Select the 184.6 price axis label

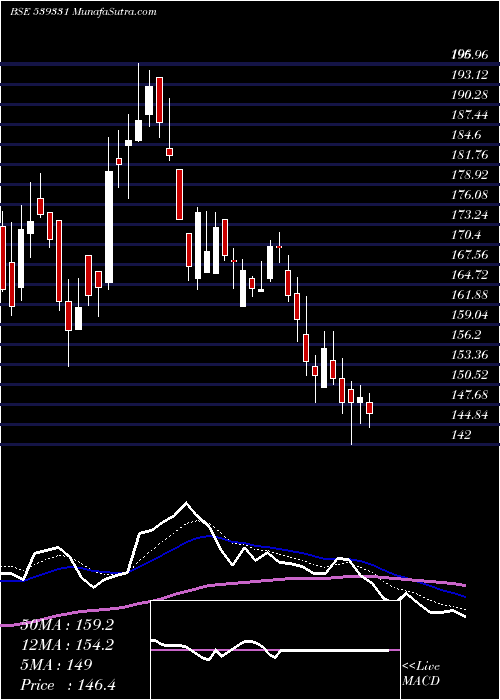coord(466,135)
